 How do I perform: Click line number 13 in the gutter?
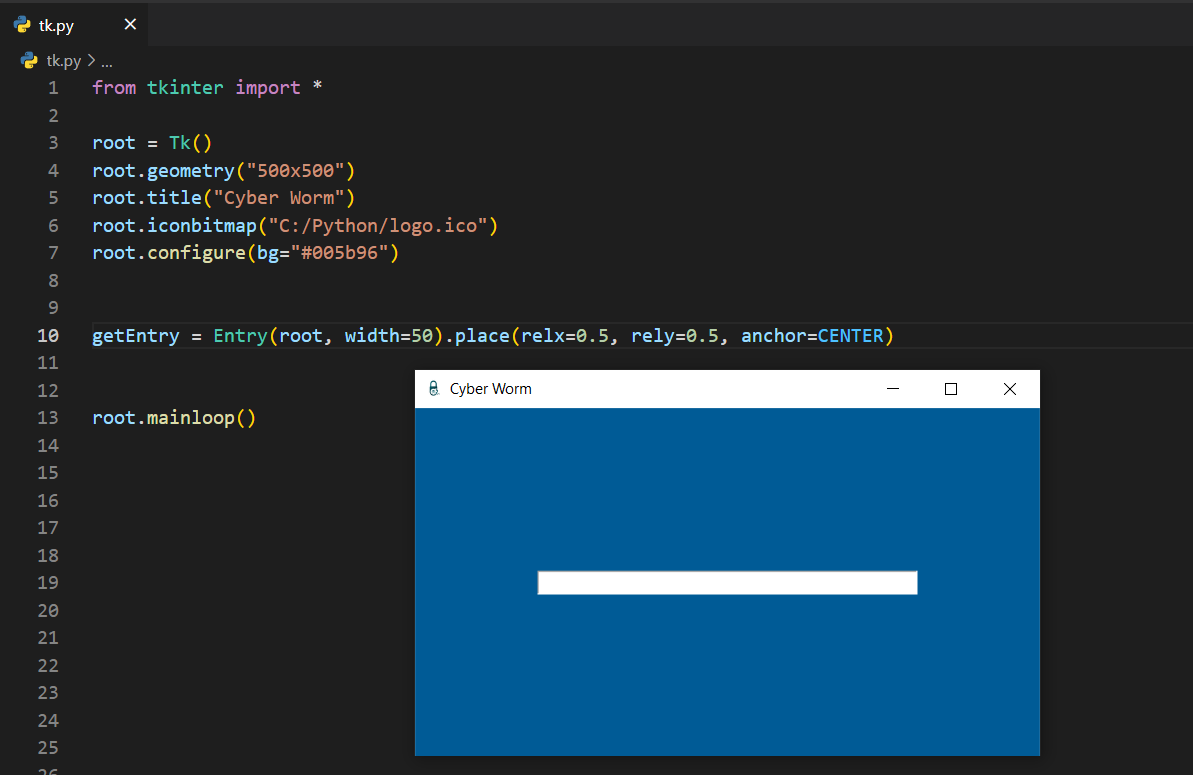(x=48, y=418)
